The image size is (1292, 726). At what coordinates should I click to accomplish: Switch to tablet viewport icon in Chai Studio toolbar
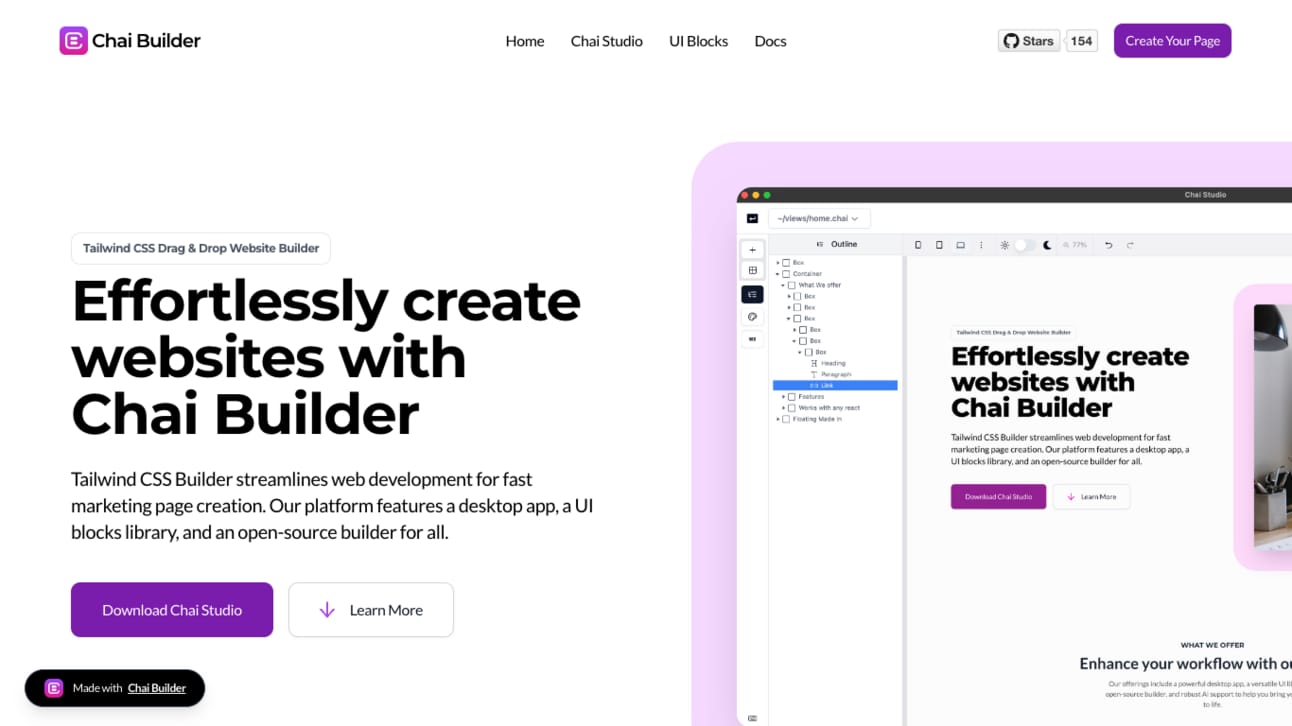(x=939, y=245)
